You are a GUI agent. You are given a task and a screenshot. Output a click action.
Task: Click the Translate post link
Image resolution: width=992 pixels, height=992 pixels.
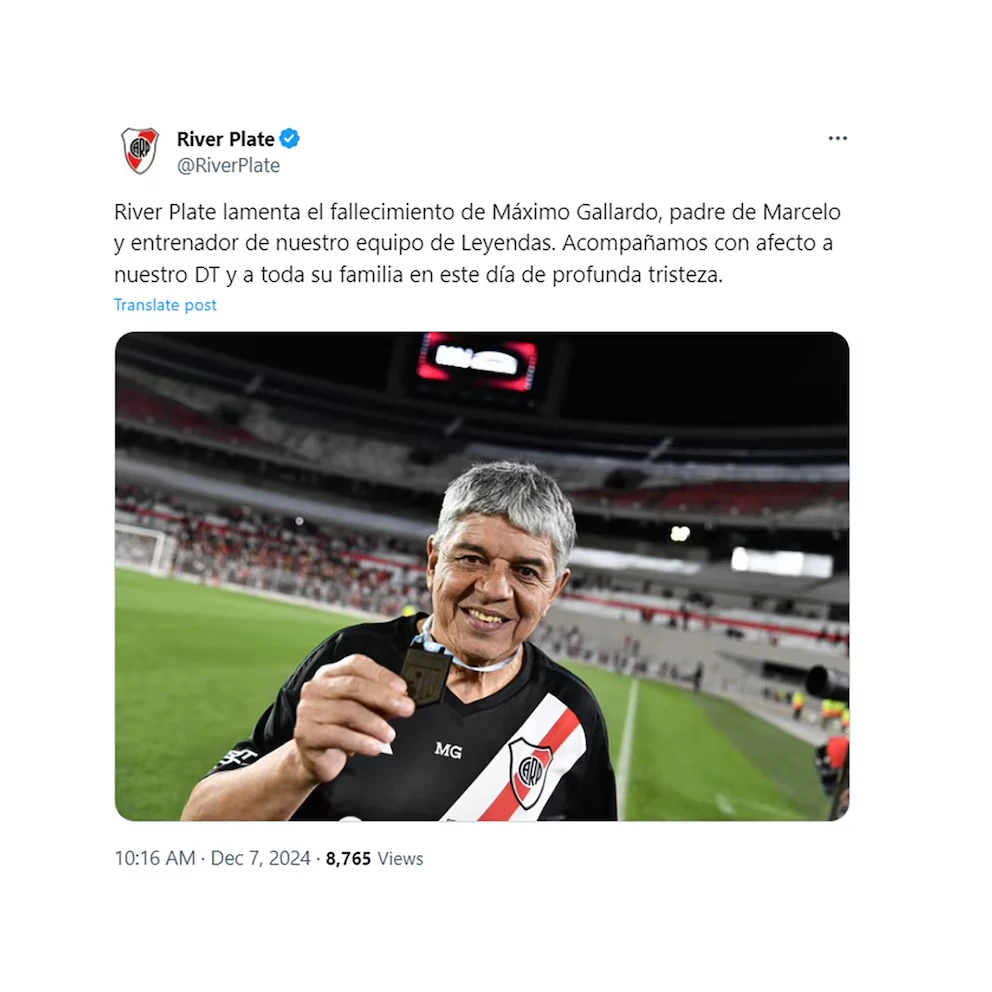click(x=165, y=305)
